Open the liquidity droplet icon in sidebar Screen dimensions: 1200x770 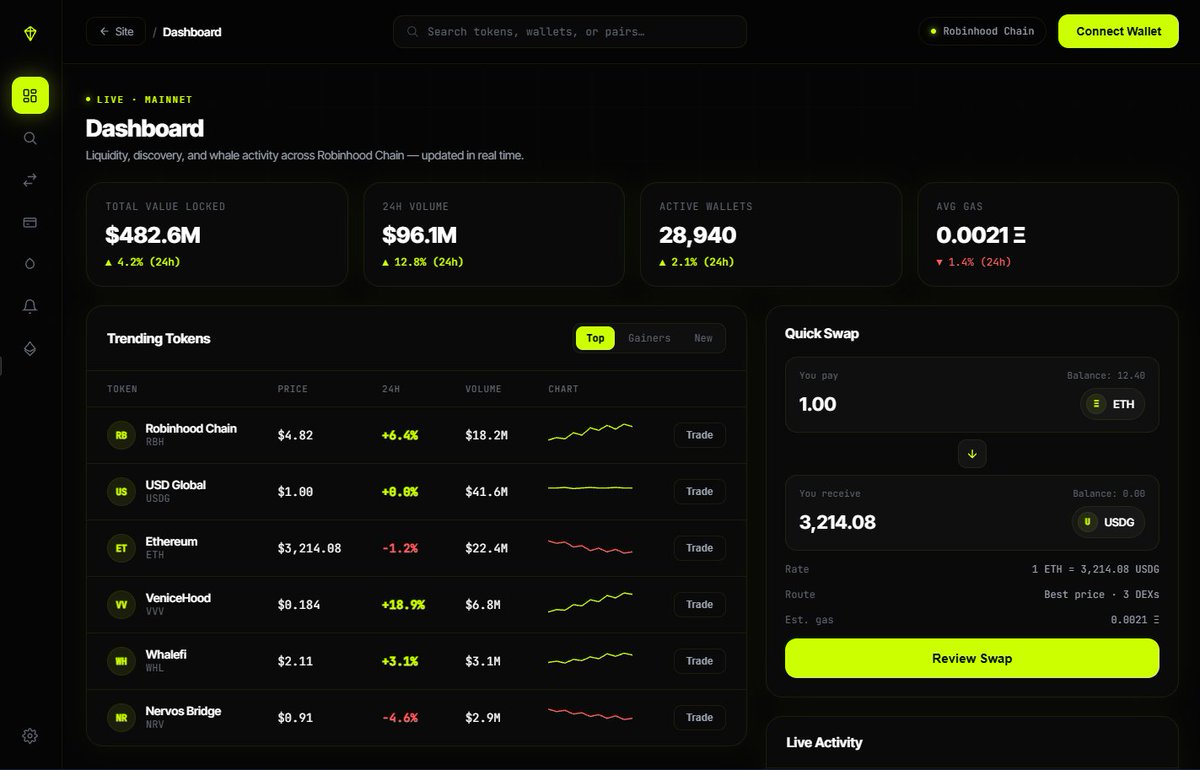click(x=30, y=264)
